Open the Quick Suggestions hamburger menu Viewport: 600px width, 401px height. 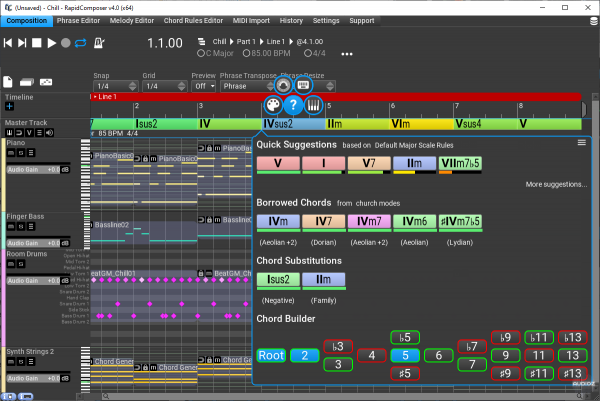click(581, 143)
